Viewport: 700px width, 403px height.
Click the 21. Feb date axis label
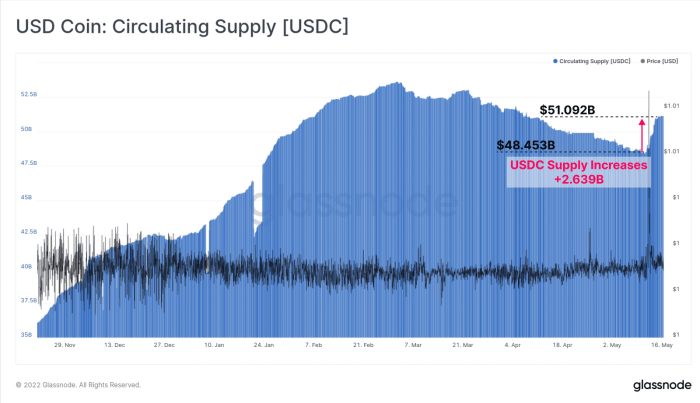coord(363,345)
